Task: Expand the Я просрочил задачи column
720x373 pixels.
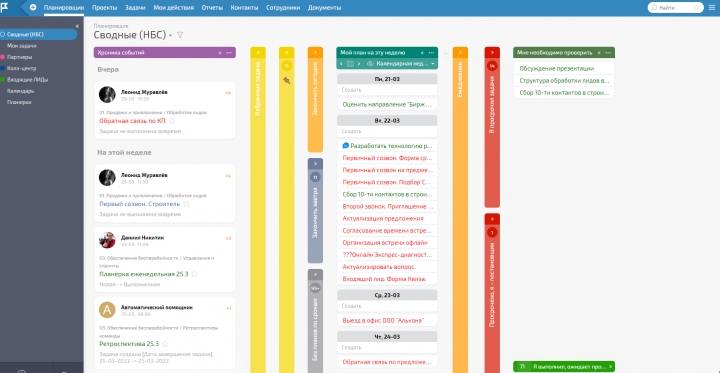Action: click(492, 52)
